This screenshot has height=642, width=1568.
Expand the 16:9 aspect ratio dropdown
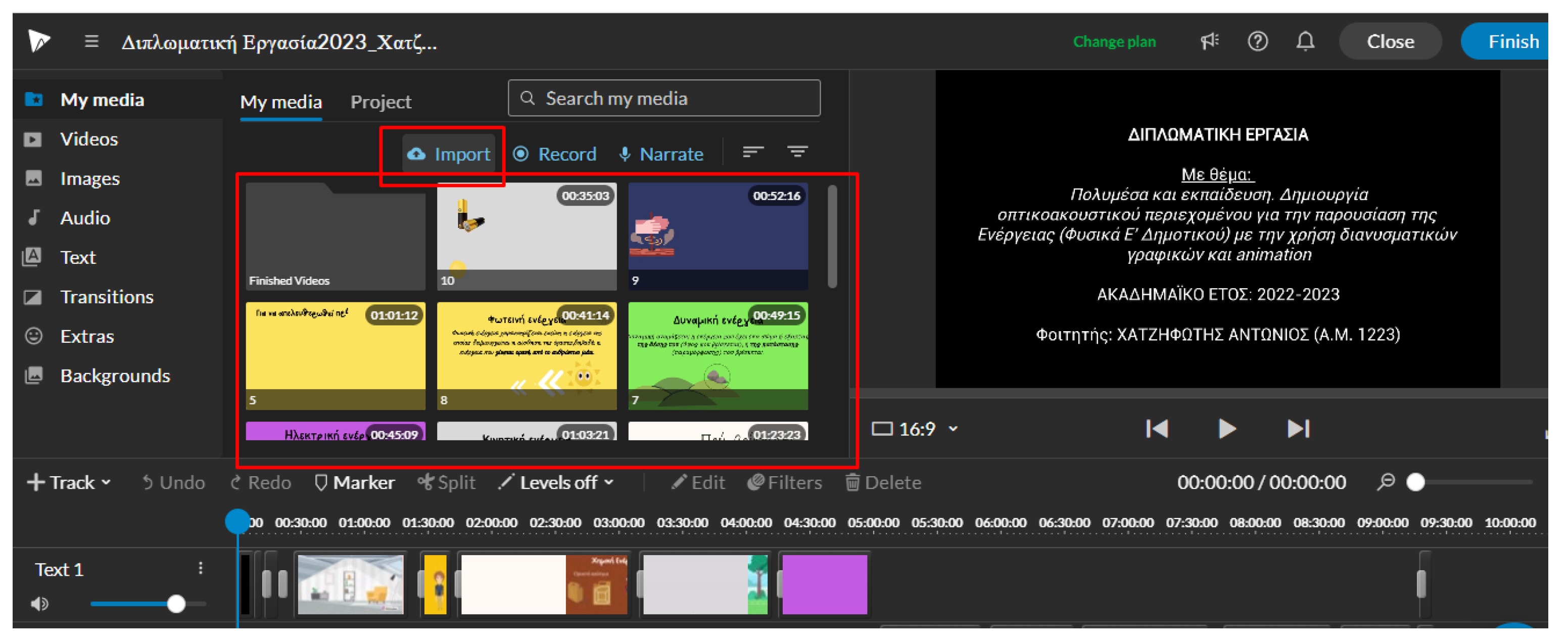[x=916, y=429]
